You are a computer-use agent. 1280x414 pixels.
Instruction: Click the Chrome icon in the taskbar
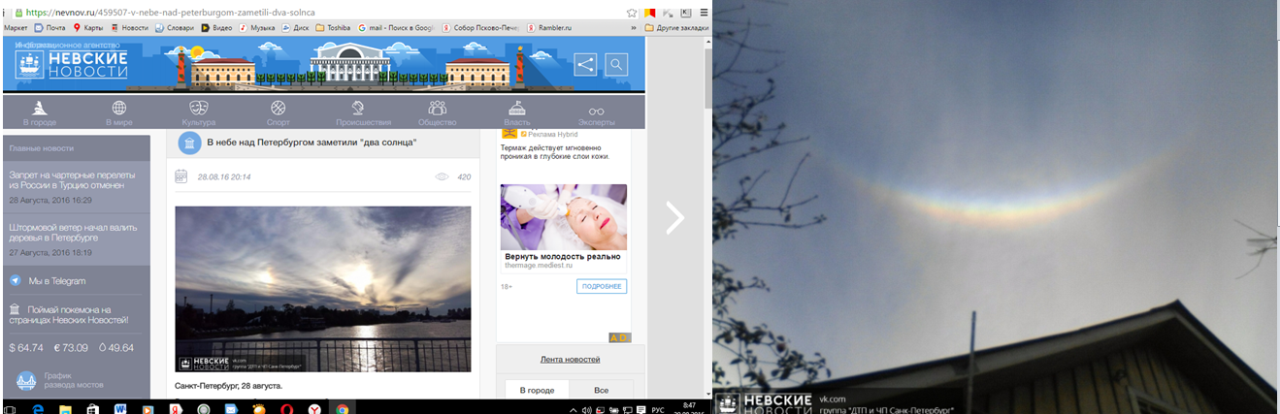click(342, 408)
